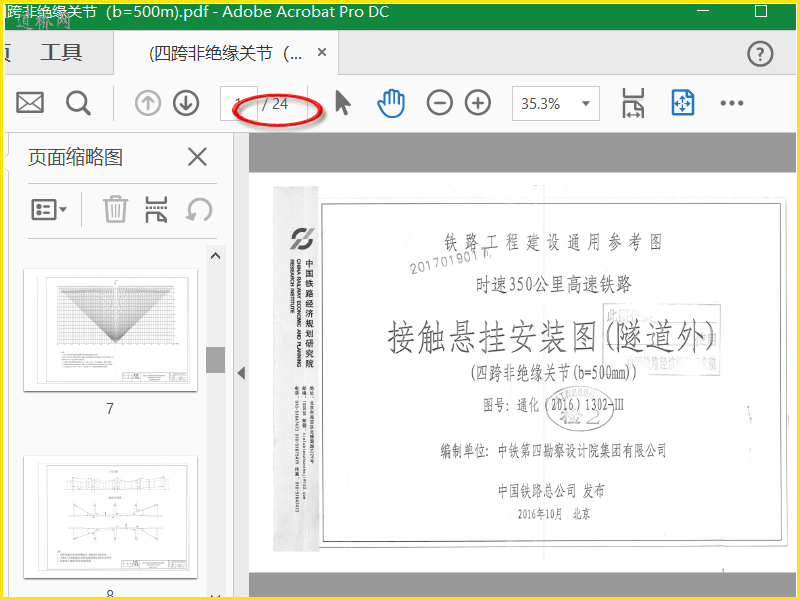Select the arrow selection tool
Viewport: 800px width, 600px height.
tap(343, 104)
